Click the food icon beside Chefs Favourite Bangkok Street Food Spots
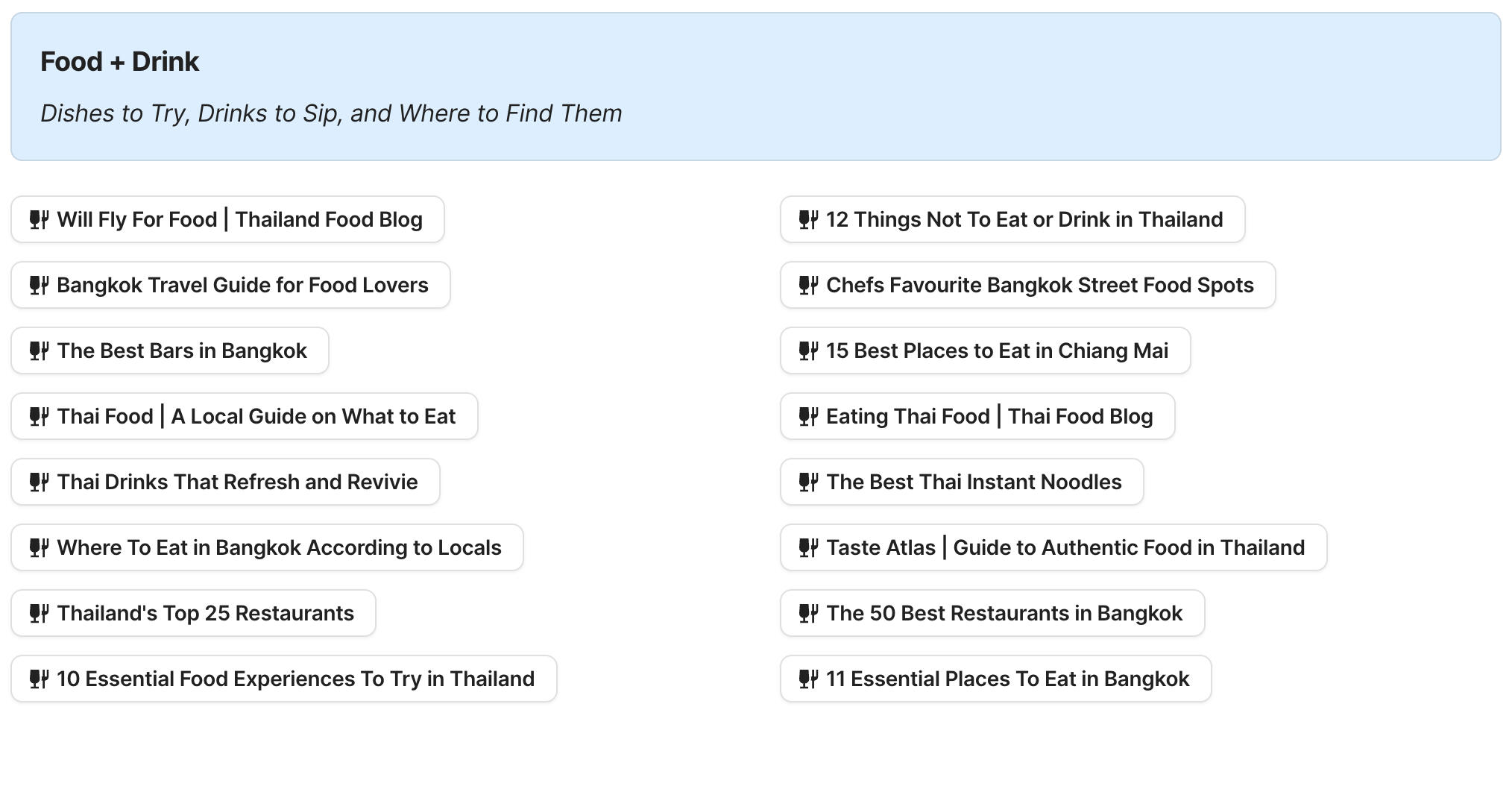This screenshot has height=789, width=1512. pyautogui.click(x=808, y=285)
